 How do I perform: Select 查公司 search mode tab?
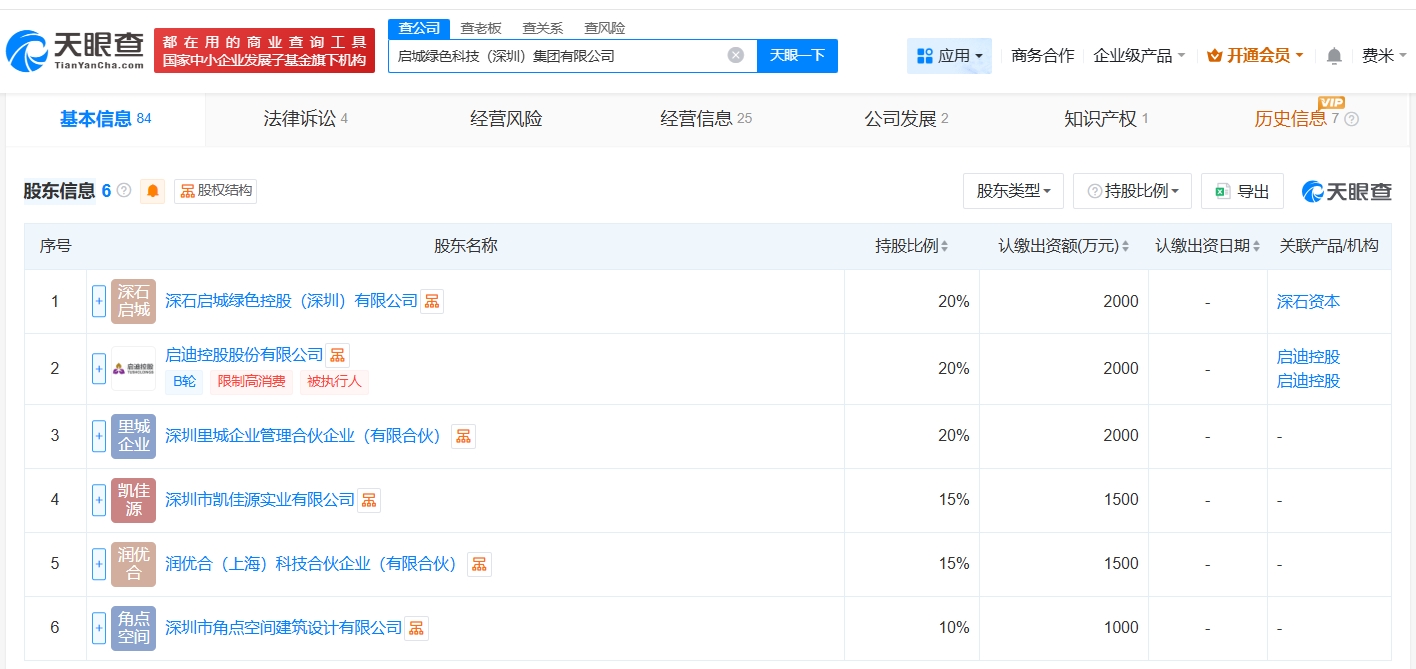coord(419,28)
